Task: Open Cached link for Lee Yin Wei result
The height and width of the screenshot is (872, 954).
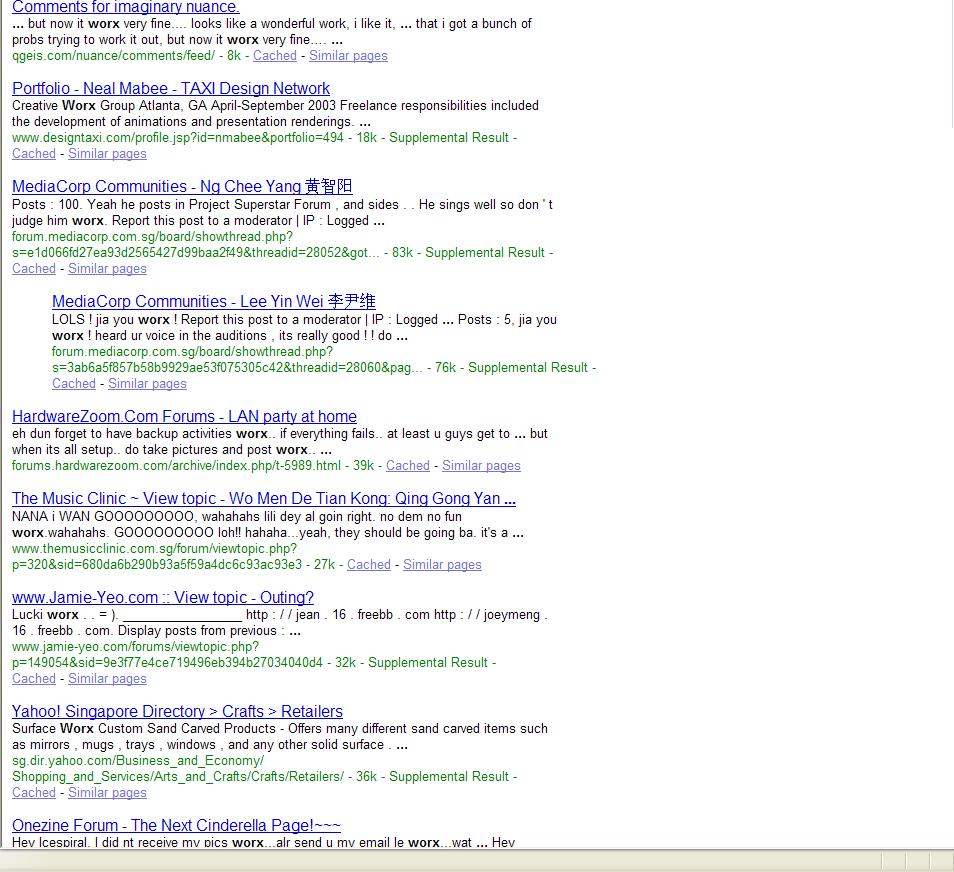Action: pos(74,383)
